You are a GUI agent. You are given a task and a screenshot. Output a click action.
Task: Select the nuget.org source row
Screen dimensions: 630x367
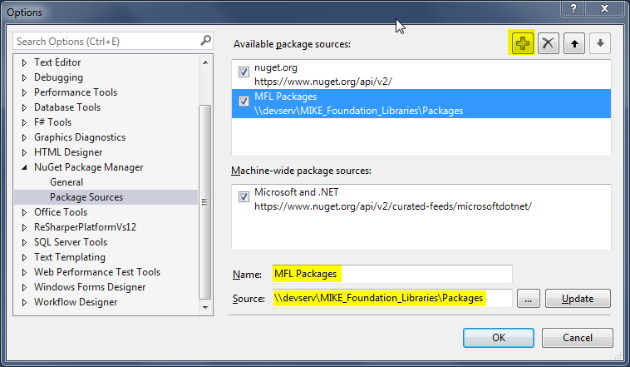pyautogui.click(x=421, y=75)
